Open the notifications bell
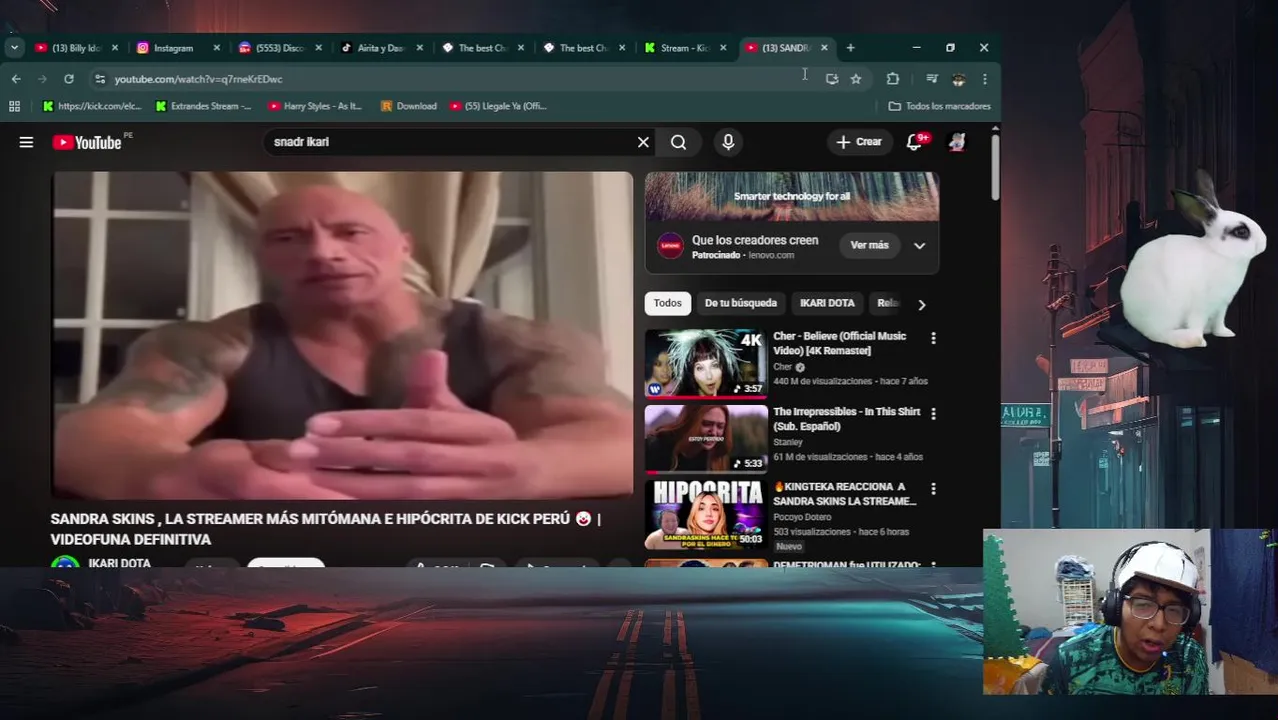This screenshot has width=1278, height=720. pos(914,142)
